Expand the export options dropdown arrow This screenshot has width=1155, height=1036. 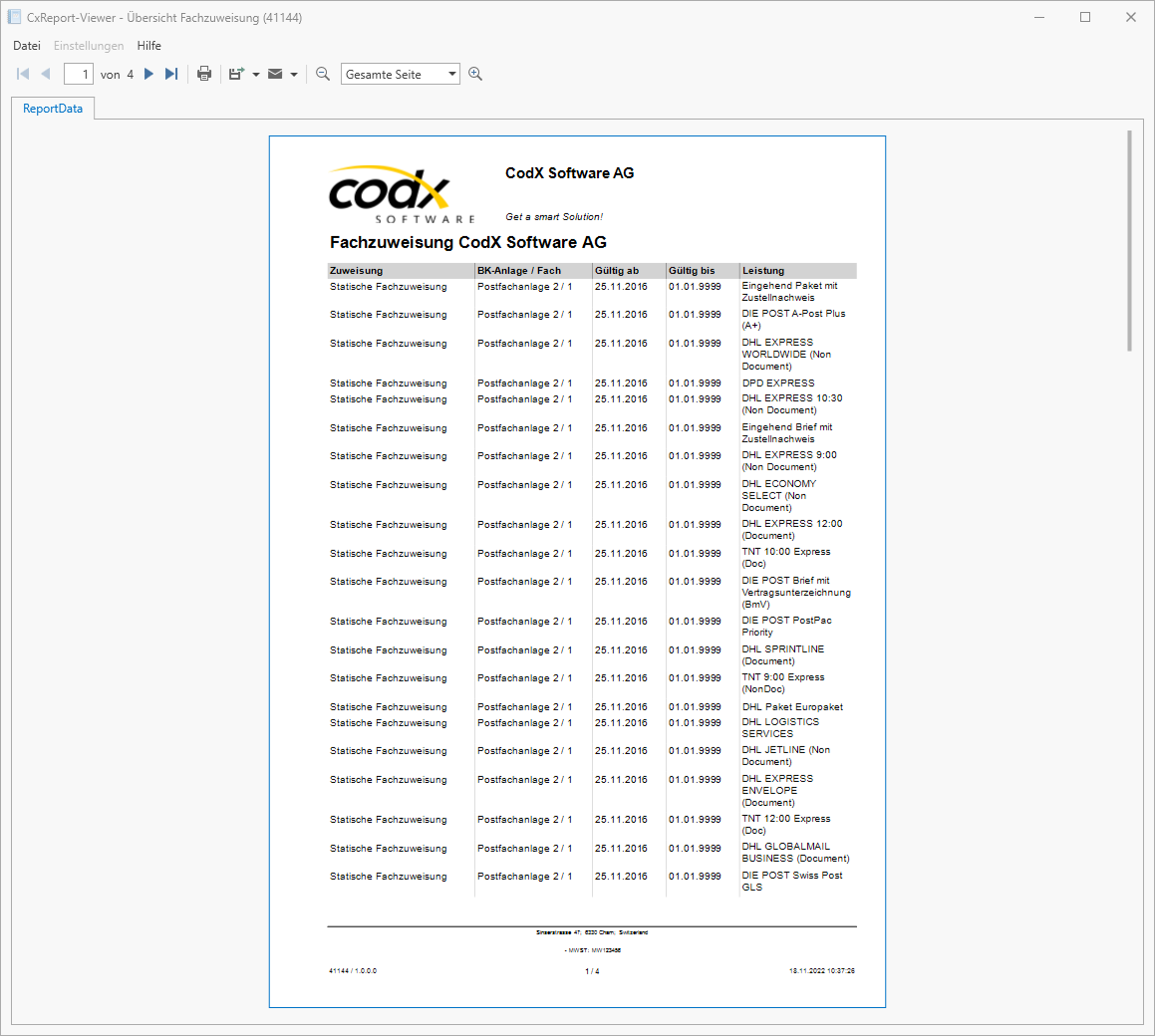255,75
